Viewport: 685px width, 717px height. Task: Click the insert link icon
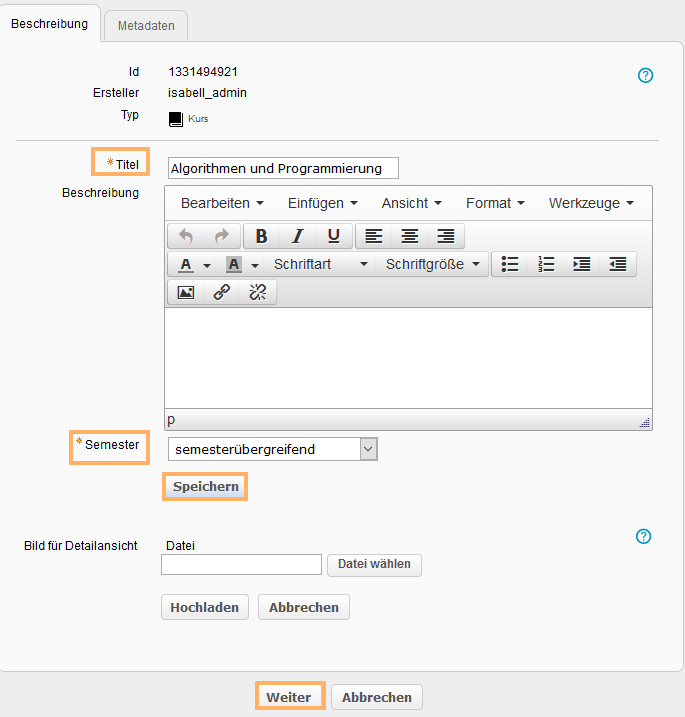pos(221,292)
